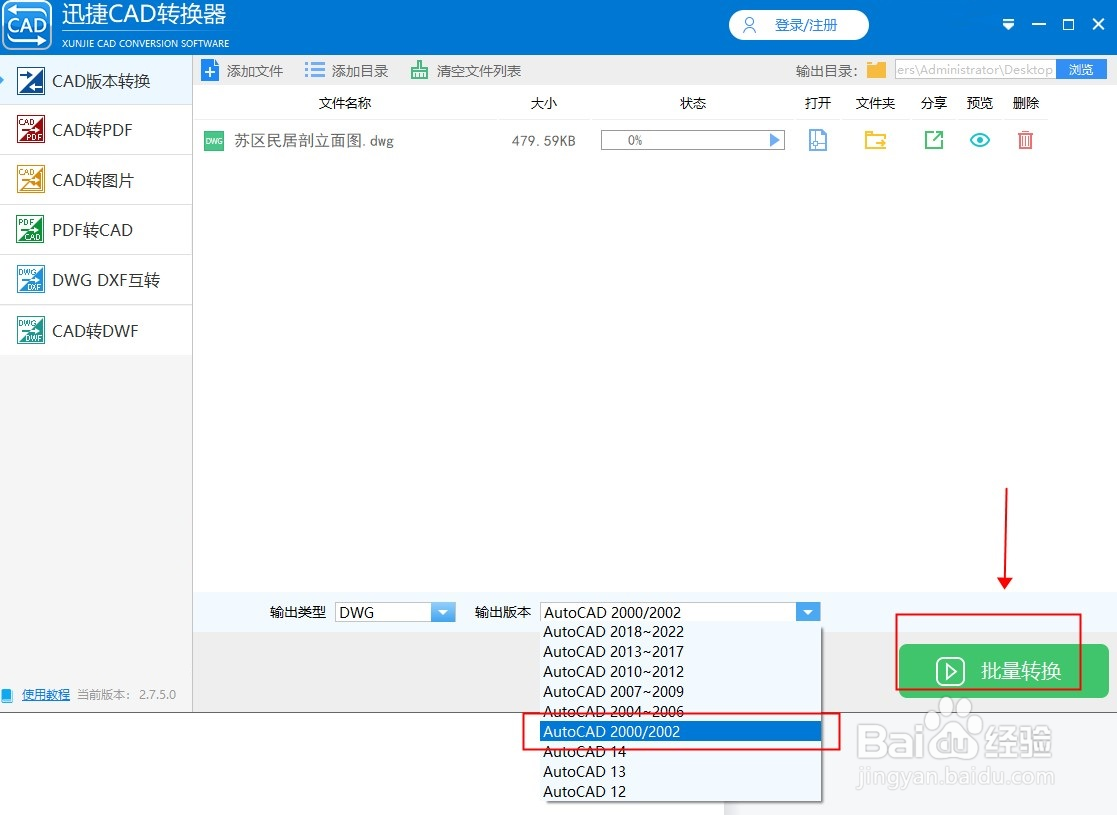Choose AutoCAD 2010~2012 from list

680,672
